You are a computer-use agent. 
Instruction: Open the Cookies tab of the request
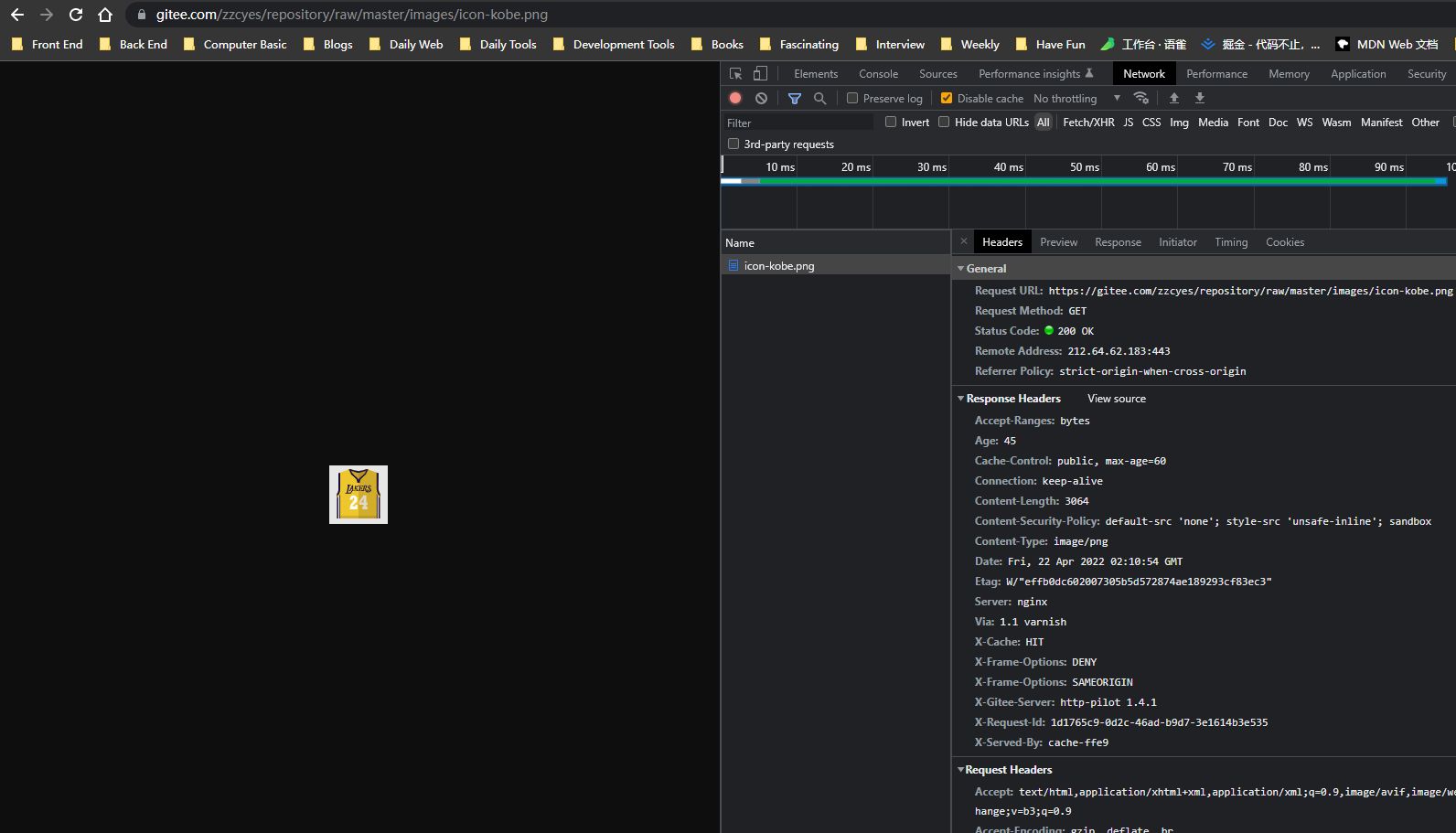click(1285, 242)
